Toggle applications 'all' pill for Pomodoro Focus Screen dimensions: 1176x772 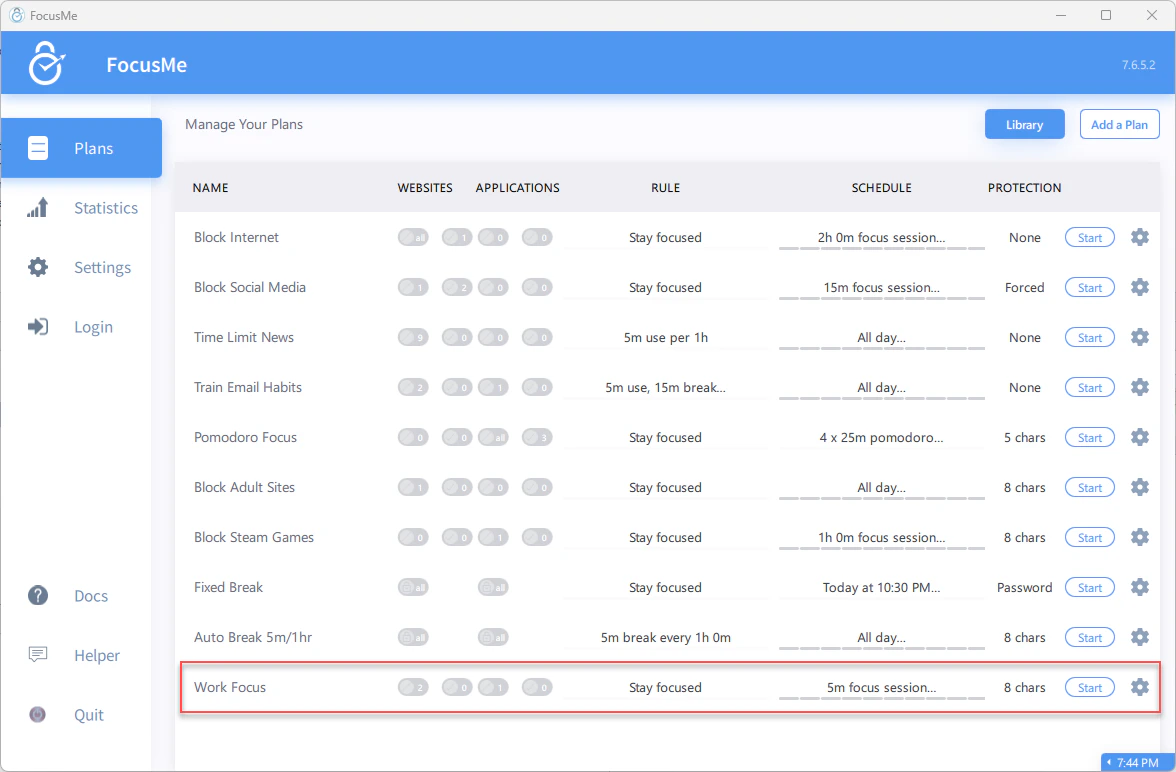tap(493, 437)
